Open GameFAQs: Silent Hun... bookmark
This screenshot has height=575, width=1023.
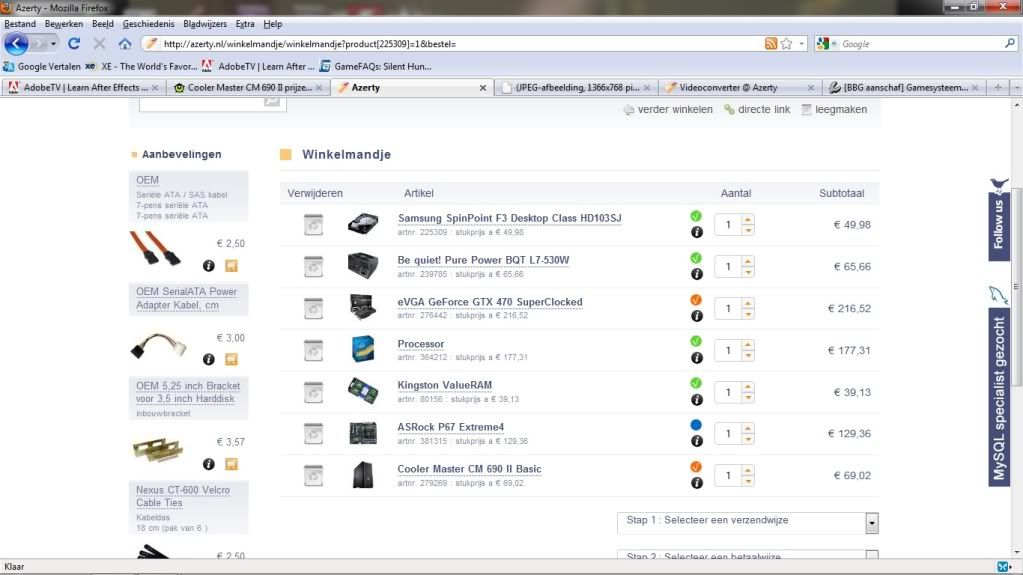[x=376, y=67]
